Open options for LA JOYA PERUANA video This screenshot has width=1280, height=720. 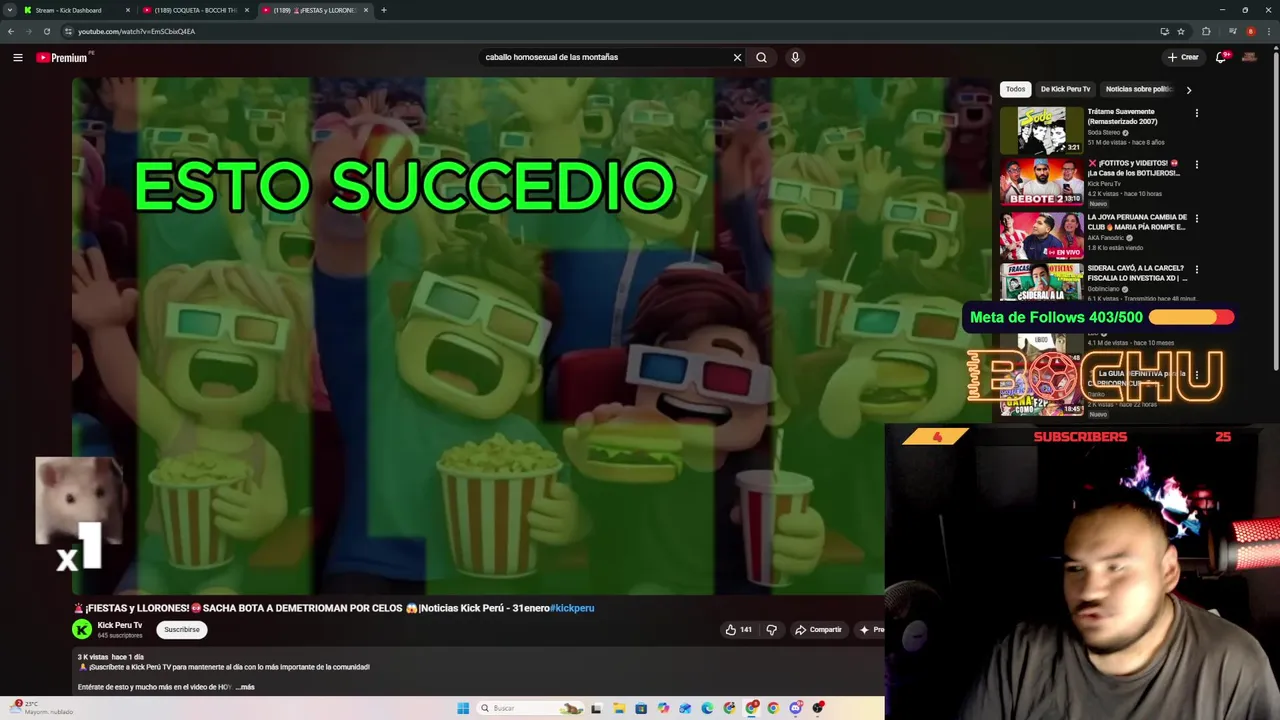click(1196, 218)
